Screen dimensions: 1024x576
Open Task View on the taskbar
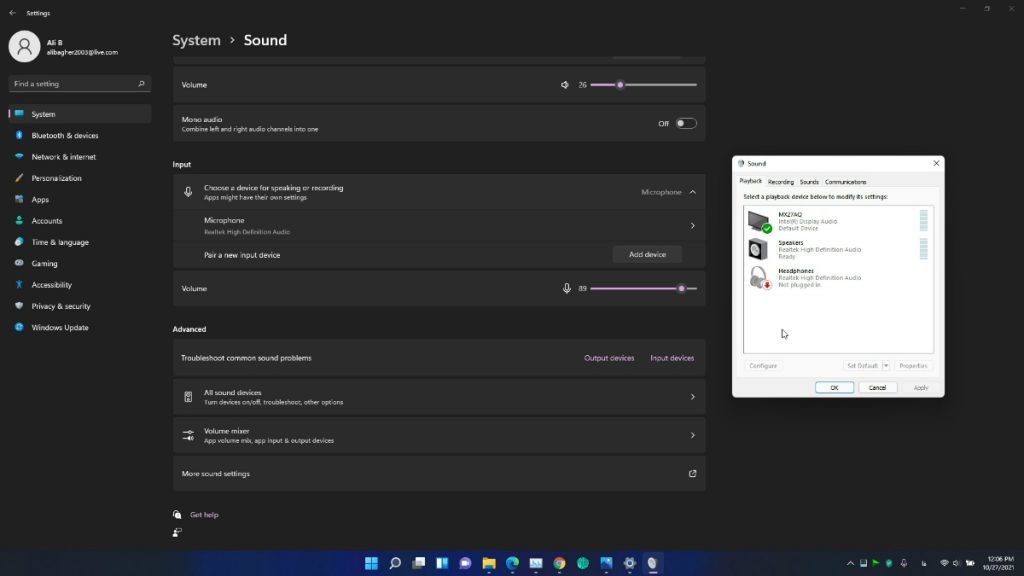coord(419,563)
